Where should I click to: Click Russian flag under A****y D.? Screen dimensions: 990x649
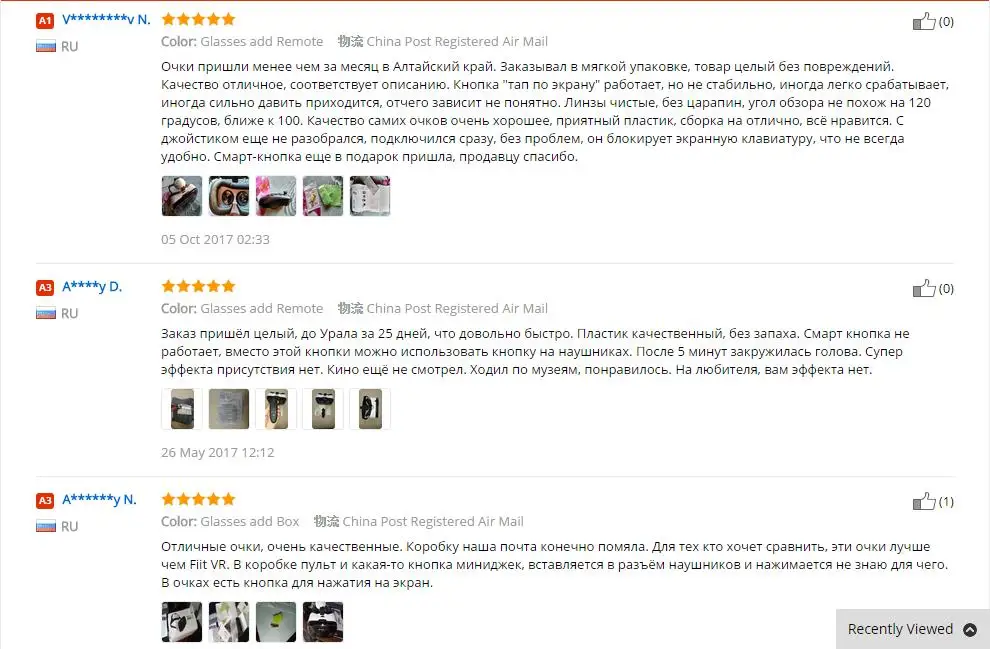(x=45, y=313)
